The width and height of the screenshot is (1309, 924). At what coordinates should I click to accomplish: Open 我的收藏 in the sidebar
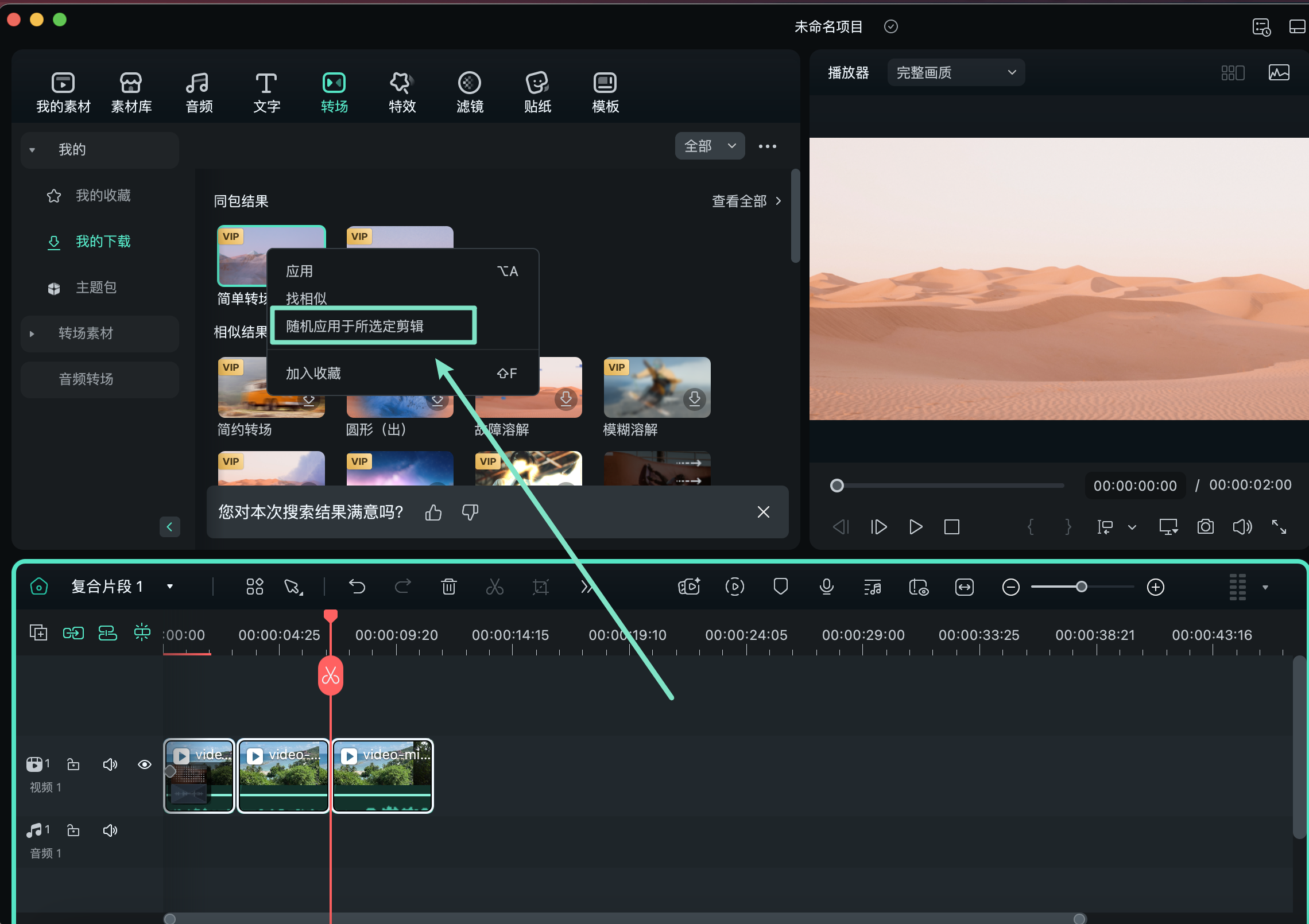click(103, 196)
